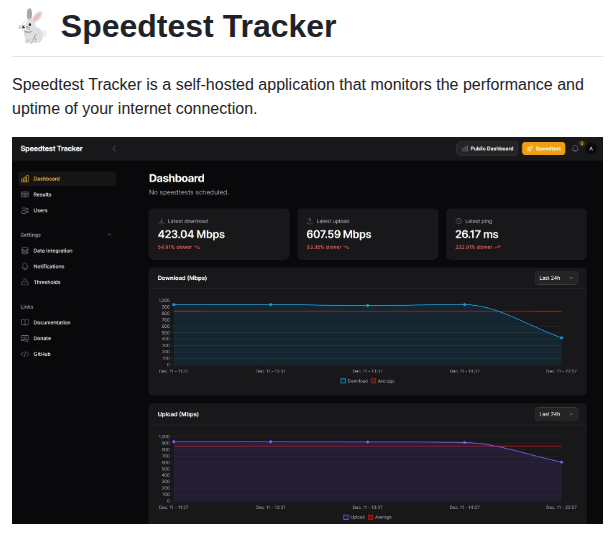
Task: Click the GitHub code brackets icon
Action: coord(25,354)
